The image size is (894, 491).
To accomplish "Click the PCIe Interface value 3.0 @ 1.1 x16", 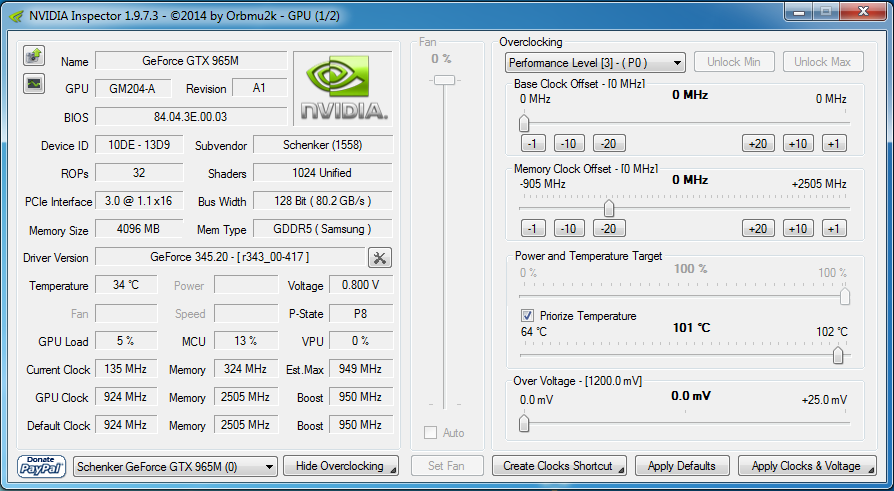I will click(139, 201).
